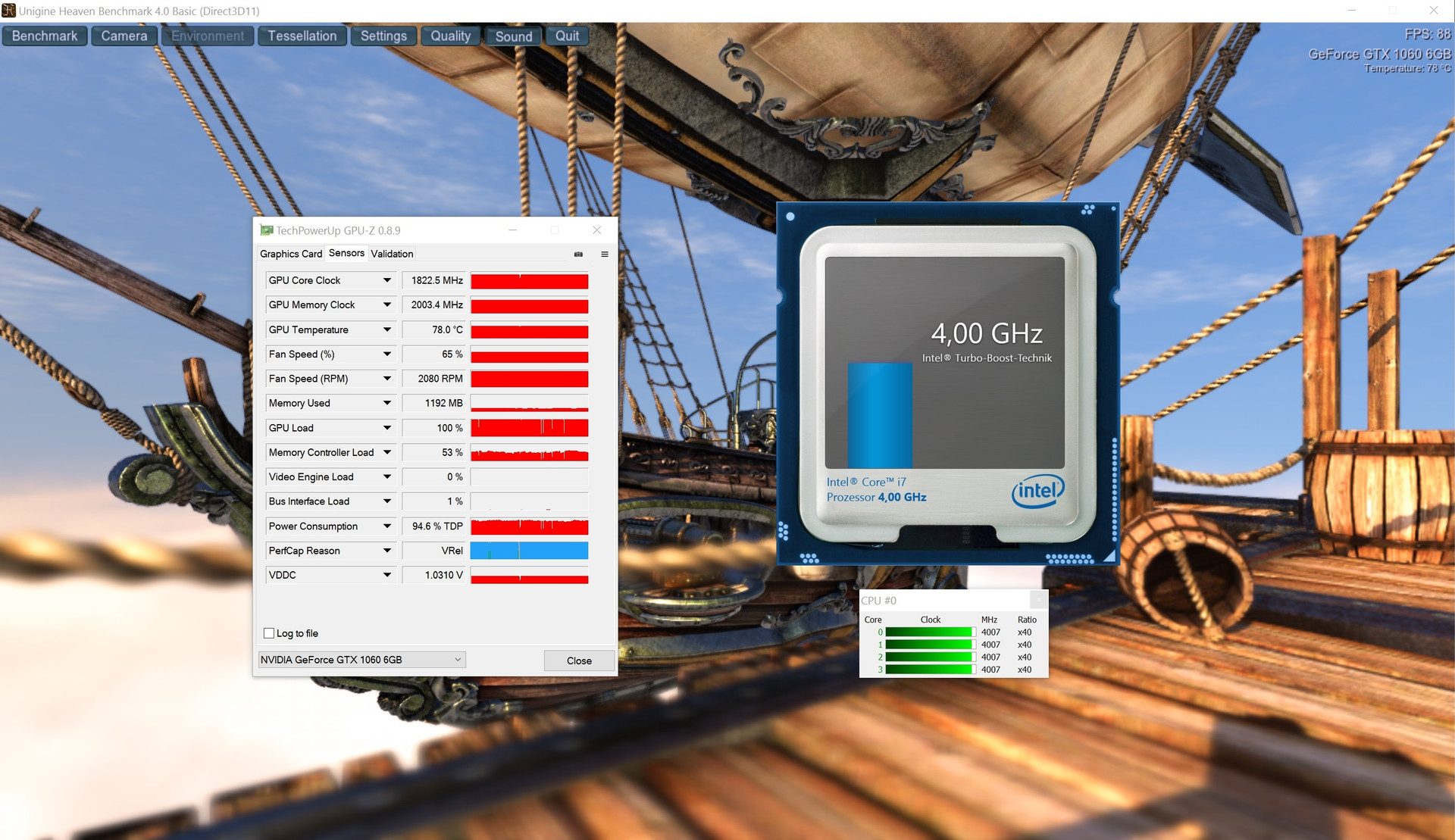Expand the GPU Core Clock sensor dropdown
The image size is (1455, 840).
(x=386, y=280)
